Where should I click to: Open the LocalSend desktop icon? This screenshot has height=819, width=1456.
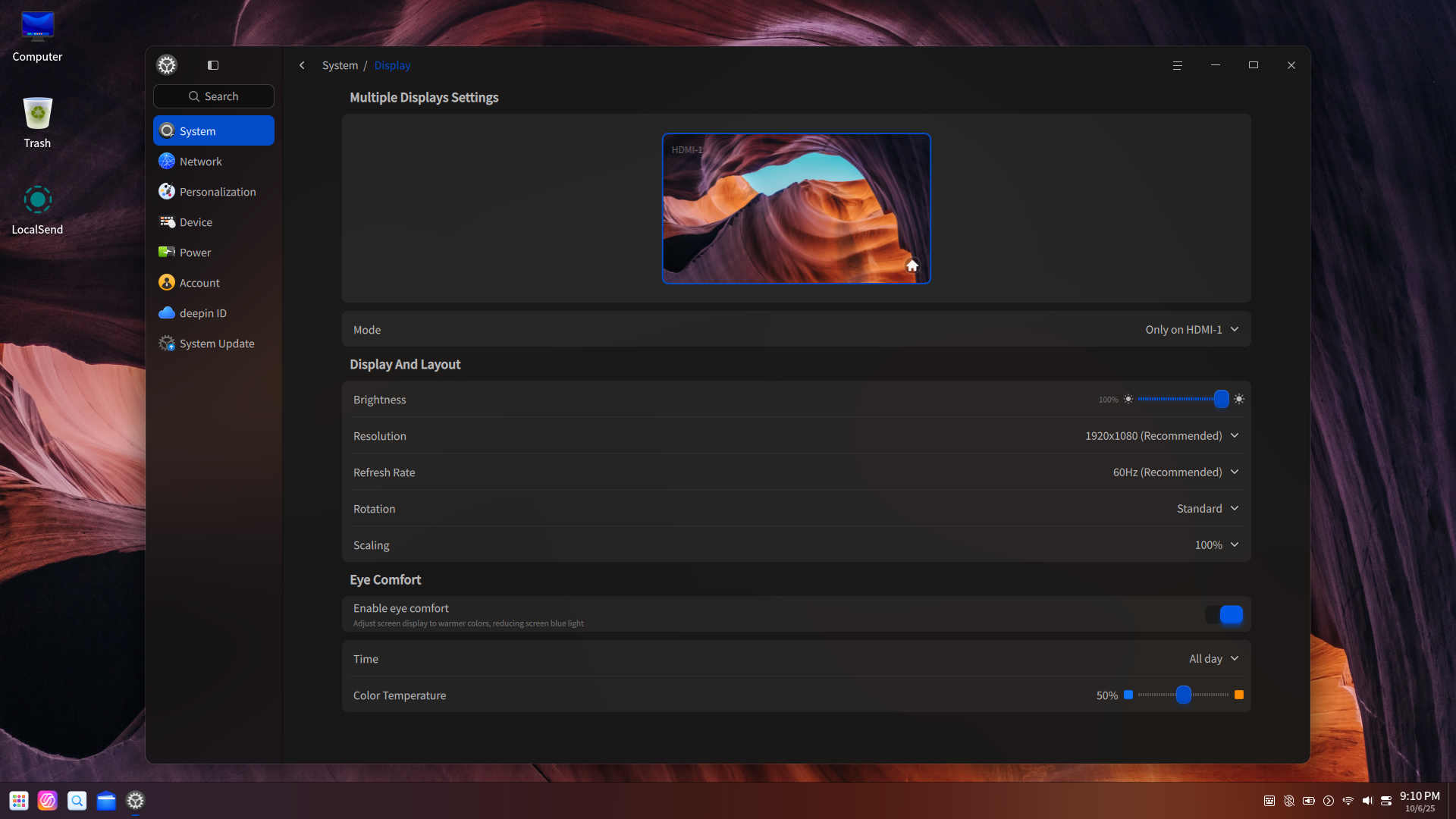click(37, 201)
